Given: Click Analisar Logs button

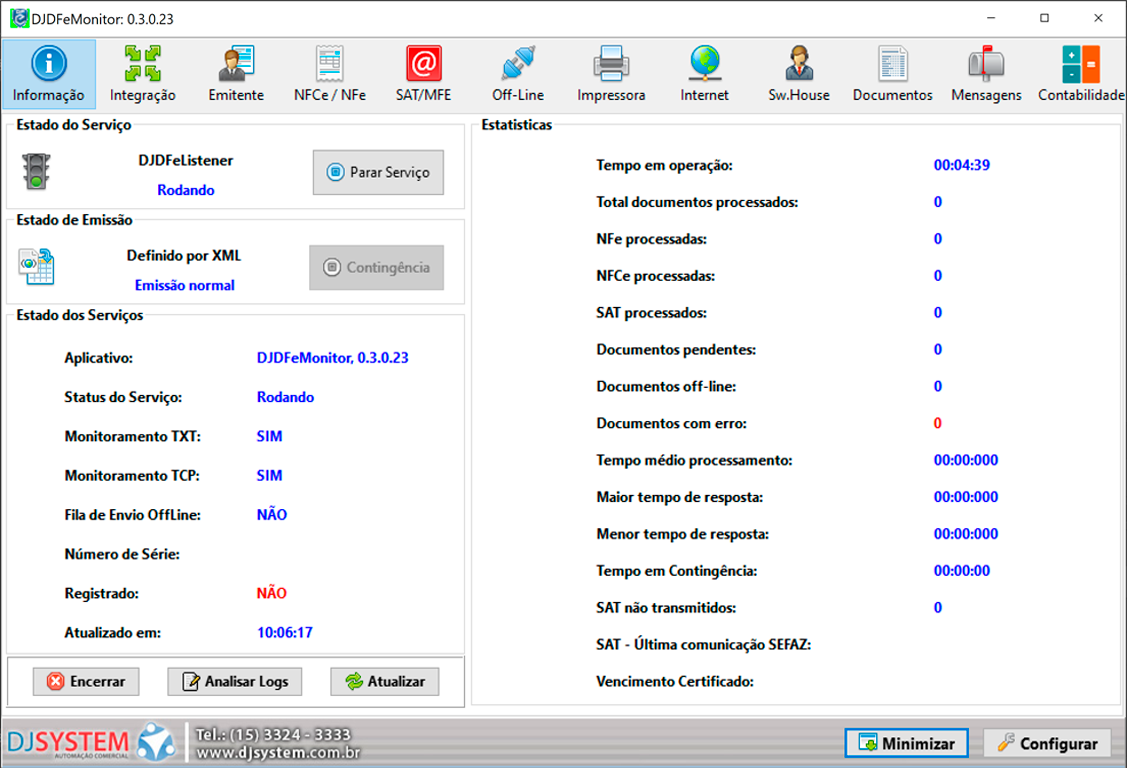Looking at the screenshot, I should point(235,681).
